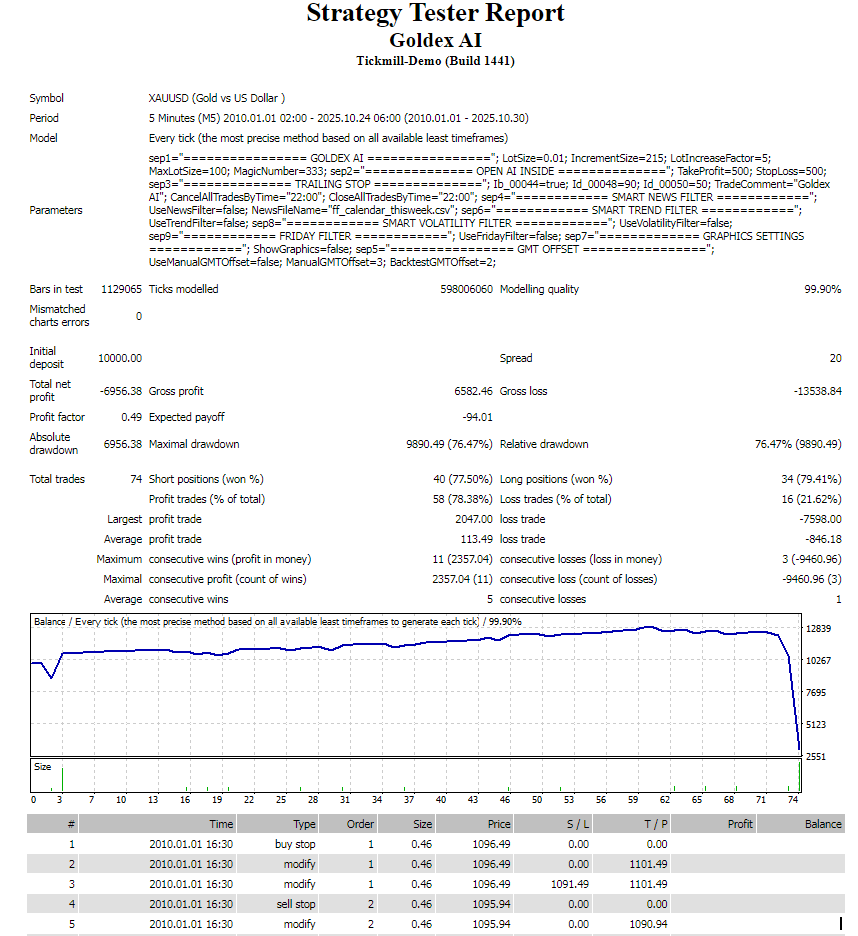Screen dimensions: 858x936
Task: Click the '#' column header in the orders table
Action: [70, 824]
